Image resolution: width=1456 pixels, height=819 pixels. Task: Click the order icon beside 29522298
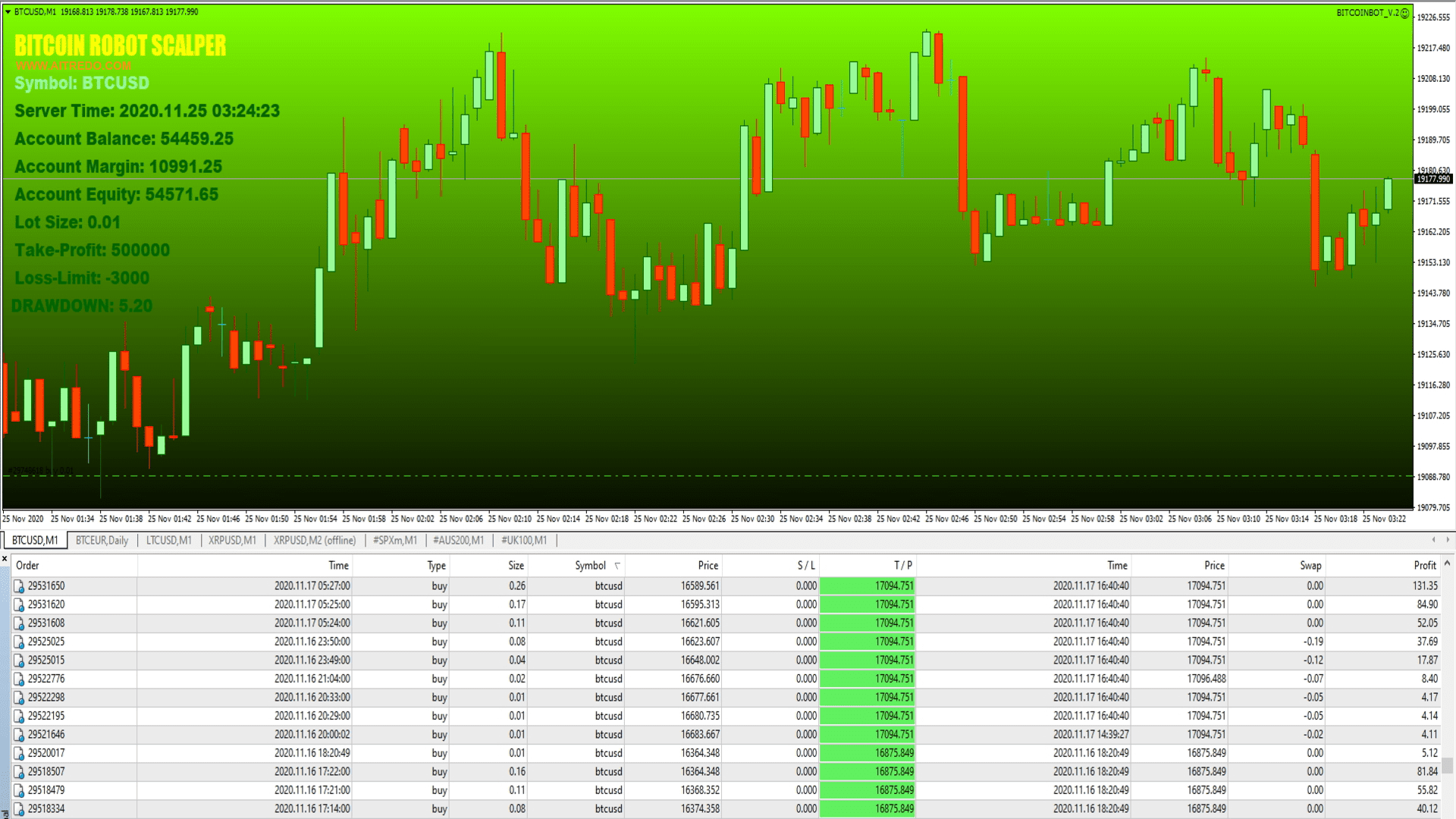(x=19, y=698)
